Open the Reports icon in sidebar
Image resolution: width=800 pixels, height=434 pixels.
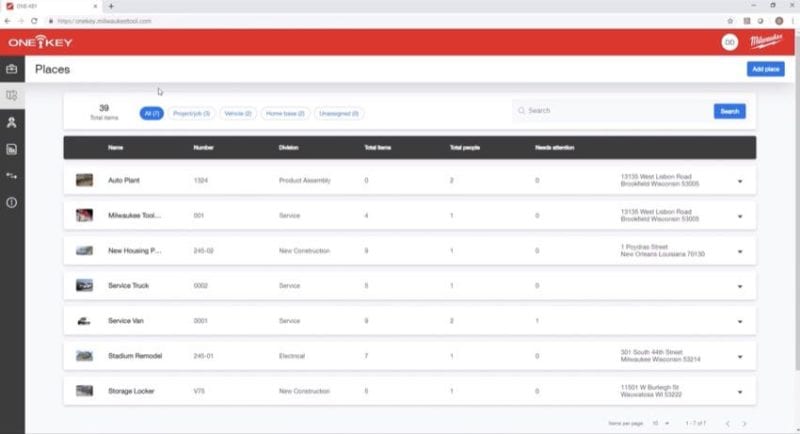coord(11,150)
